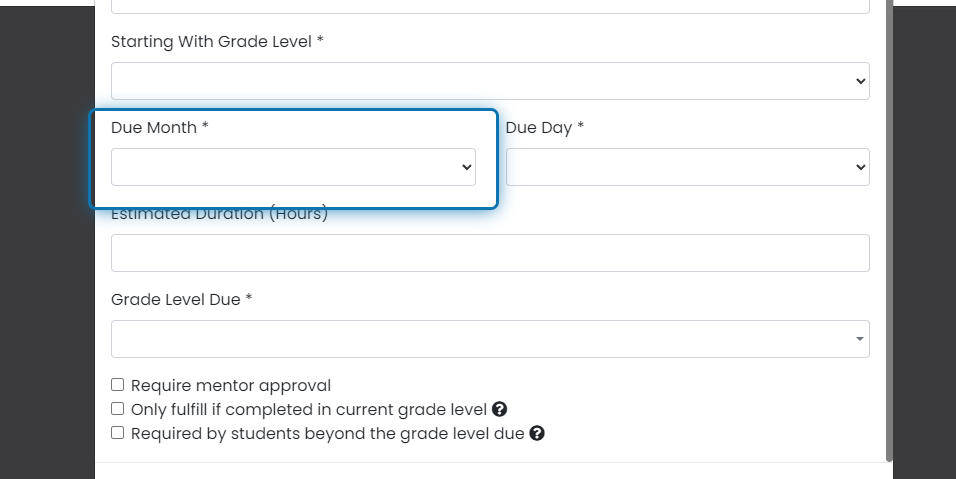This screenshot has width=956, height=479.
Task: Click the Require mentor approval label text
Action: coord(231,386)
